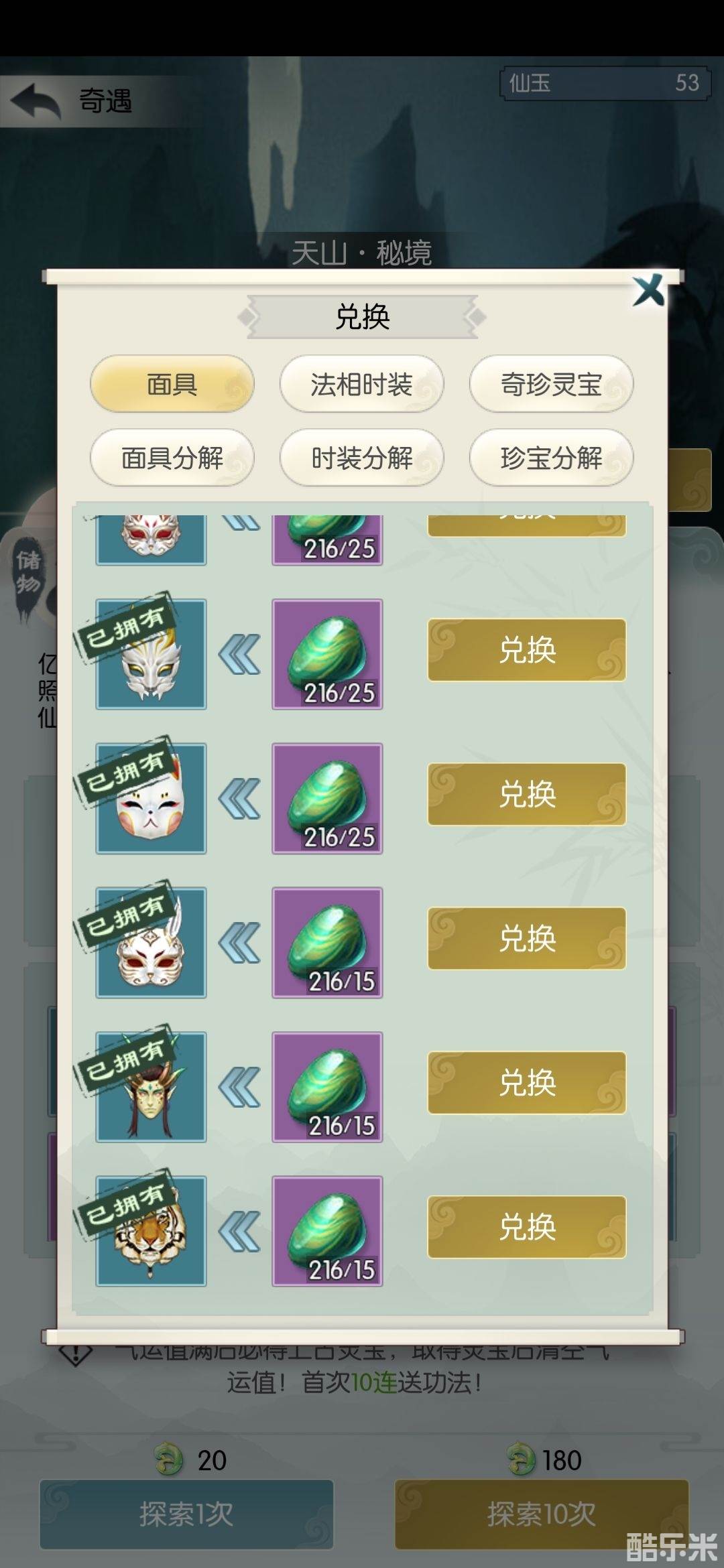The image size is (724, 1568).
Task: Tap the 探索10次 button
Action: tap(542, 1514)
